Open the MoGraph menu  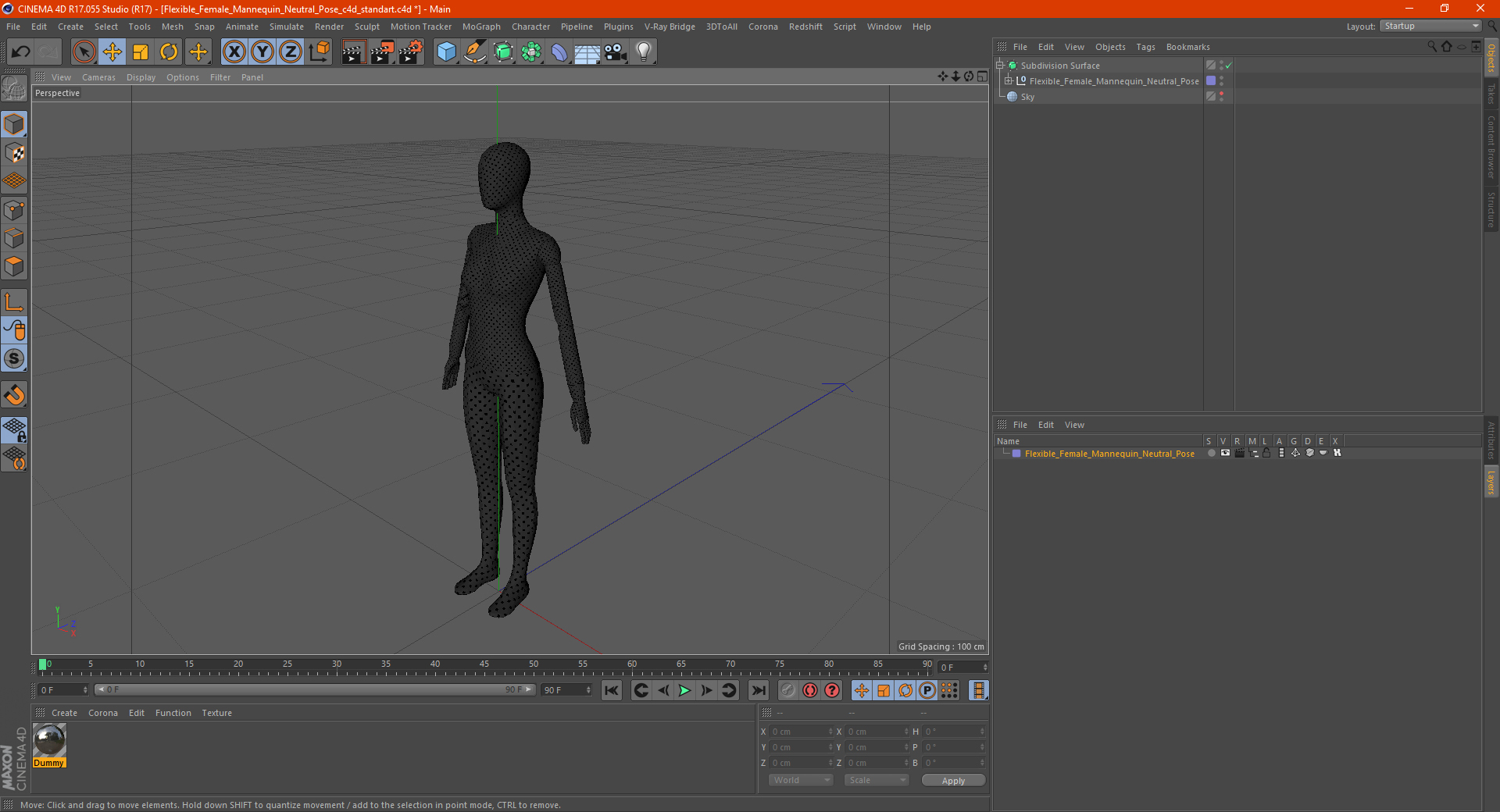[x=481, y=27]
